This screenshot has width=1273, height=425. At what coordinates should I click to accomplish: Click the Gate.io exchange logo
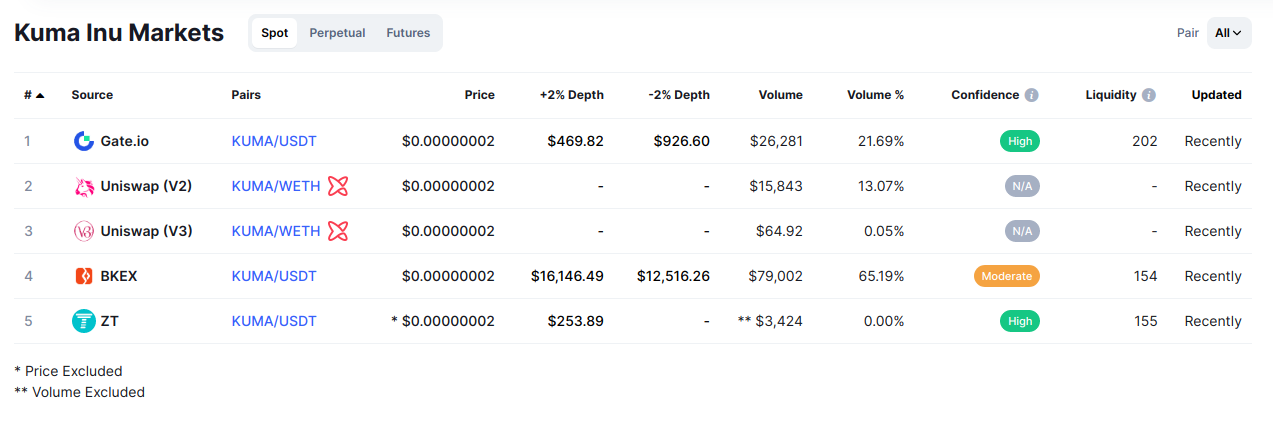[x=84, y=141]
